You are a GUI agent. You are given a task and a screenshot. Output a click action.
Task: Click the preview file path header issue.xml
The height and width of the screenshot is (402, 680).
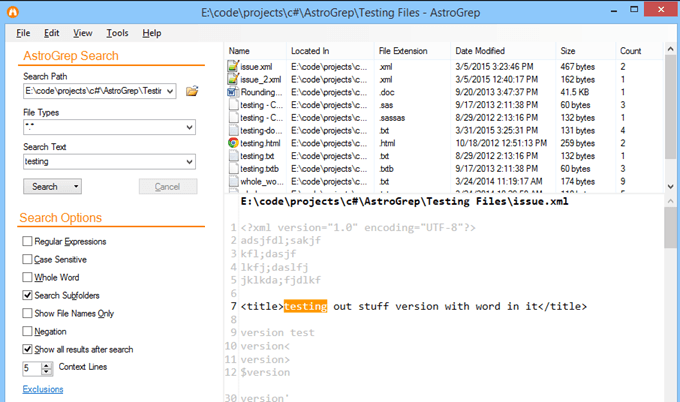404,201
